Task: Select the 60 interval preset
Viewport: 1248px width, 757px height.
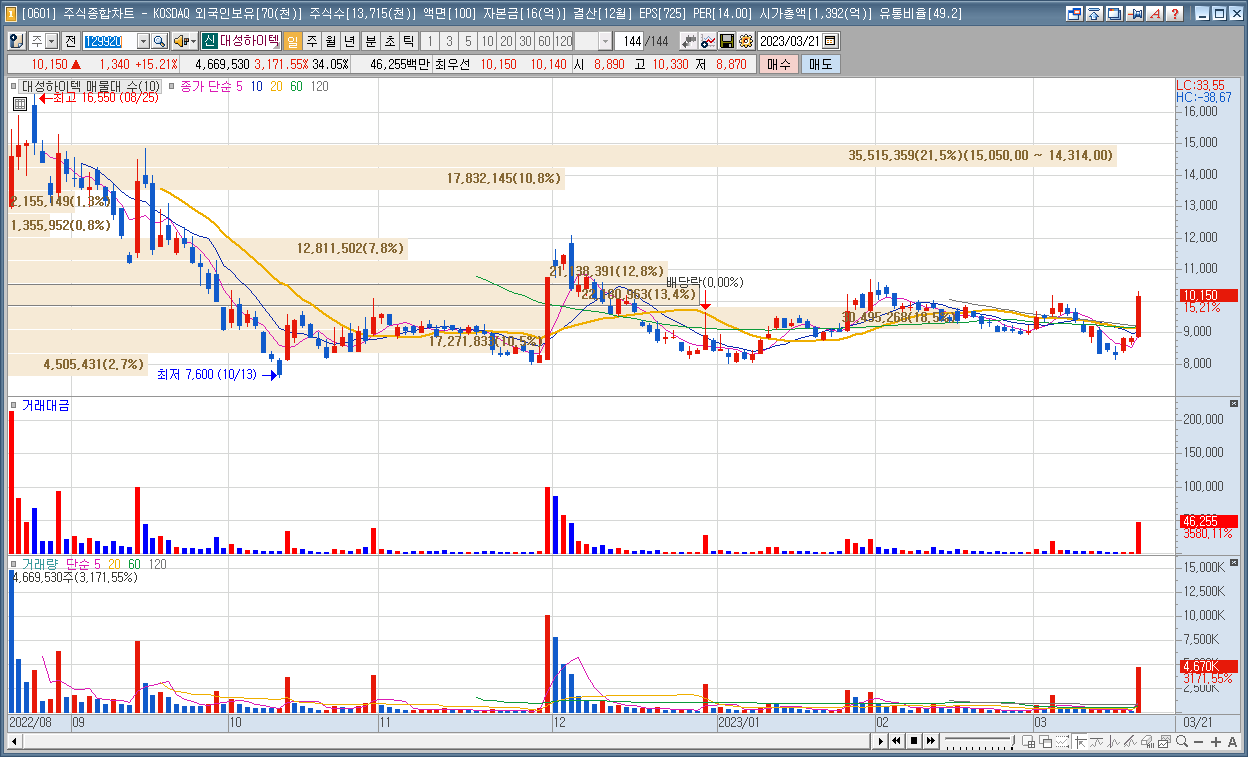Action: pyautogui.click(x=544, y=41)
